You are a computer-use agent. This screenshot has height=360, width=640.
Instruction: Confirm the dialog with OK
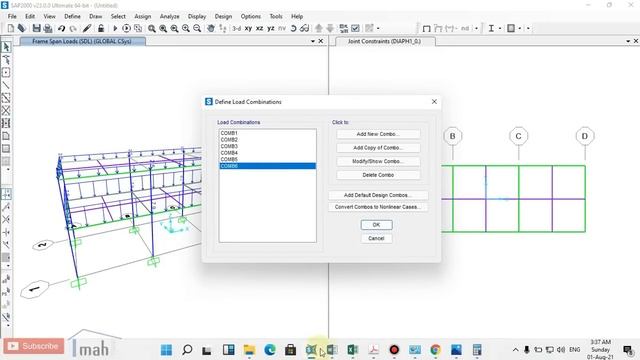tap(376, 225)
